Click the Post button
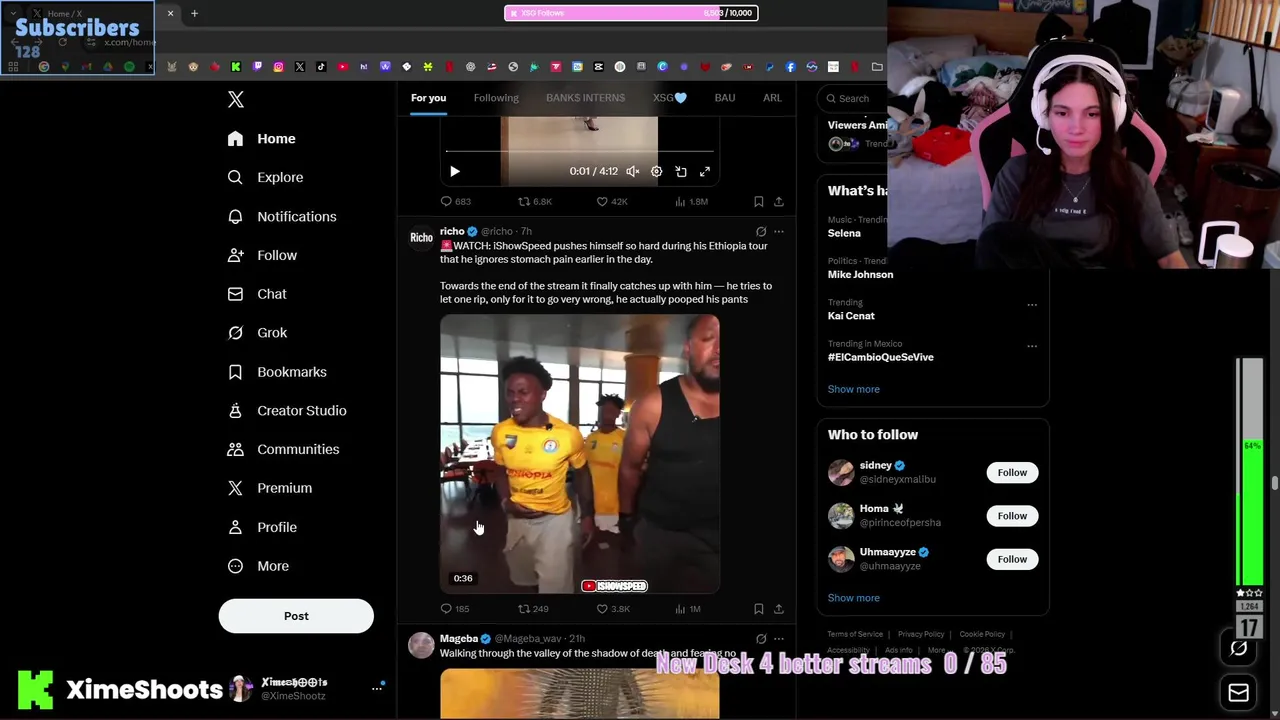1280x720 pixels. [296, 616]
